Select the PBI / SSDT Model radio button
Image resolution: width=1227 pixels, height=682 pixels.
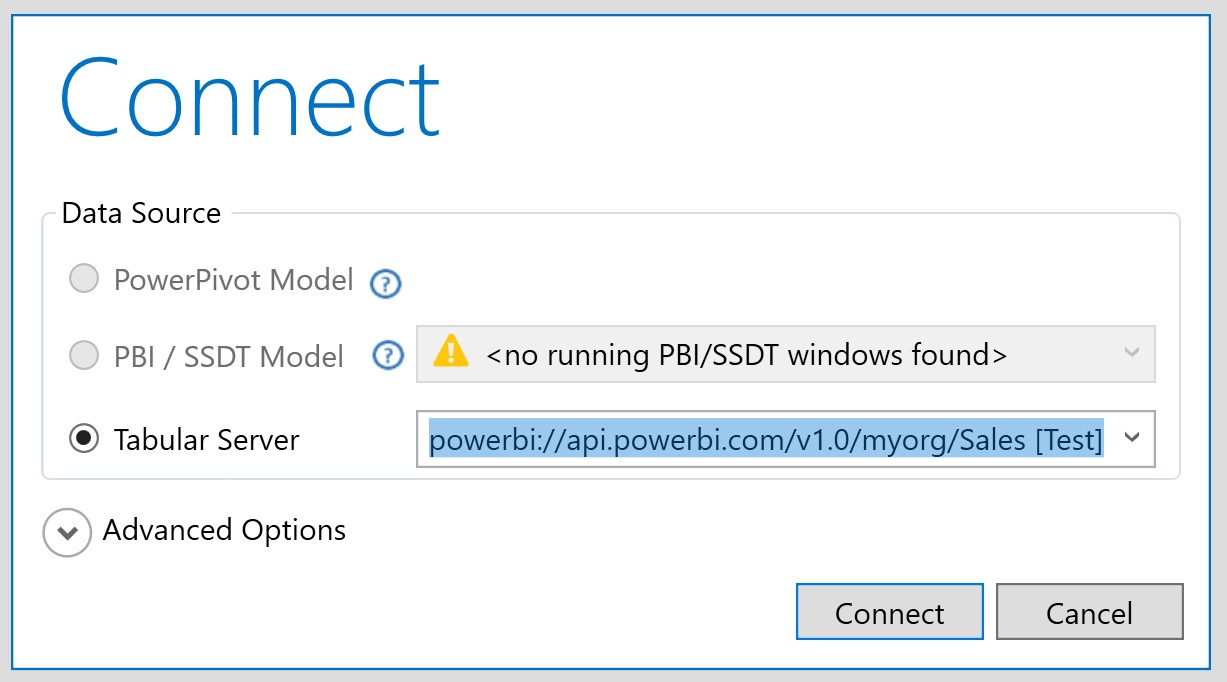tap(84, 355)
